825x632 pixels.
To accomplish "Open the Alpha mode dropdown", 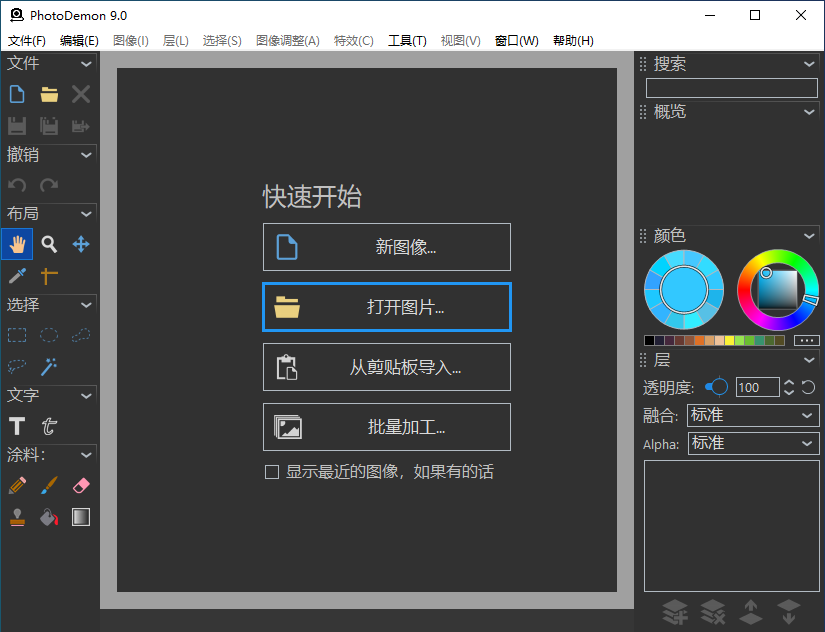I will (x=753, y=443).
